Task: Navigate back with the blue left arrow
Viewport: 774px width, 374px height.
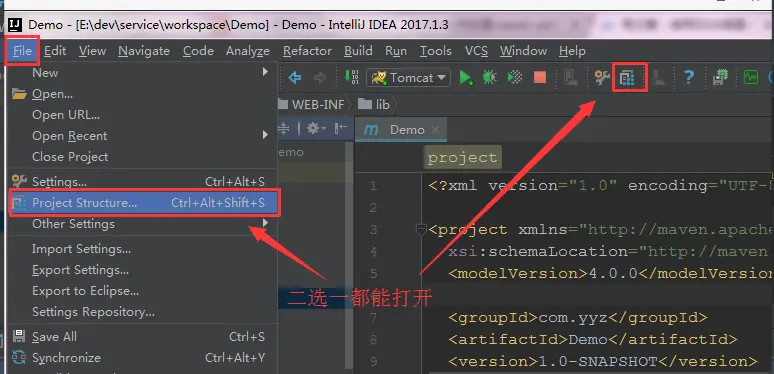Action: pos(295,77)
